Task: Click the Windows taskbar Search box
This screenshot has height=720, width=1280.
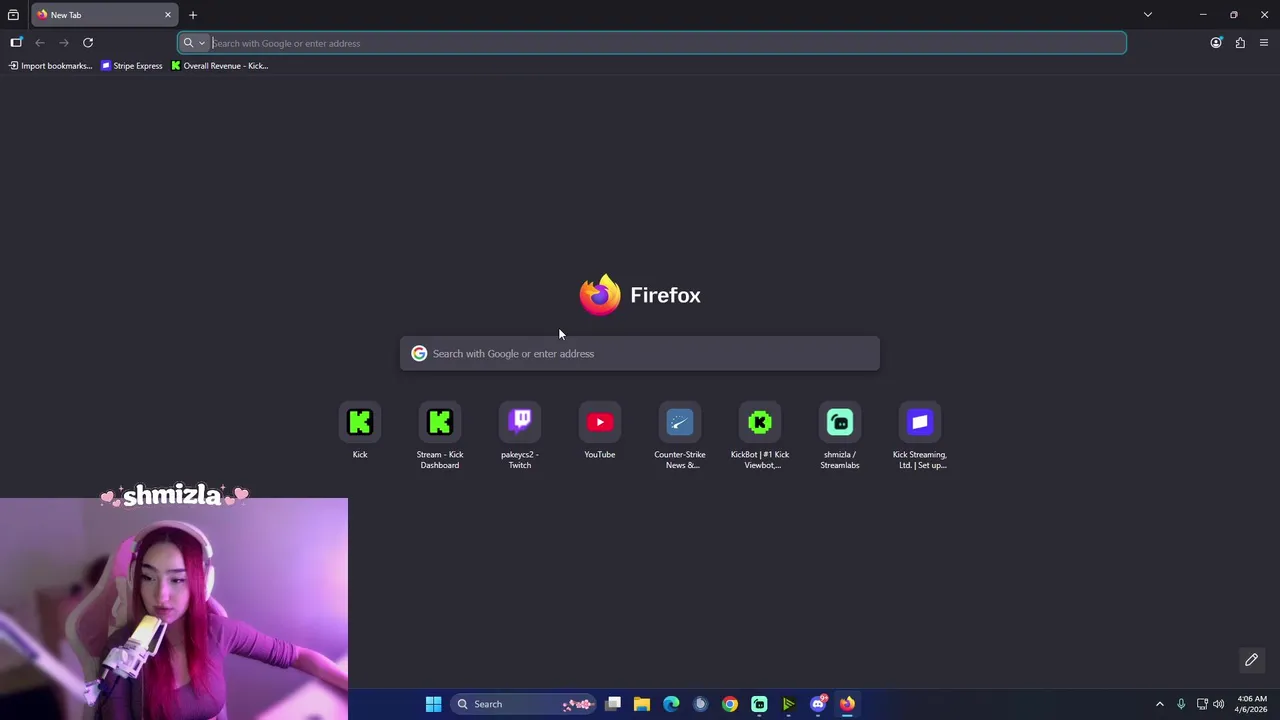Action: pos(523,704)
